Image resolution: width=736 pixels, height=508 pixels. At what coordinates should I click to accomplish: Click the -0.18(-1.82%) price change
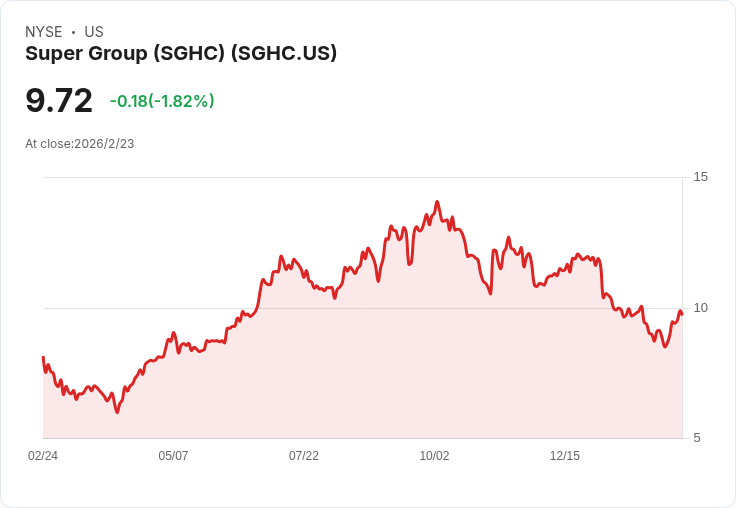point(162,101)
